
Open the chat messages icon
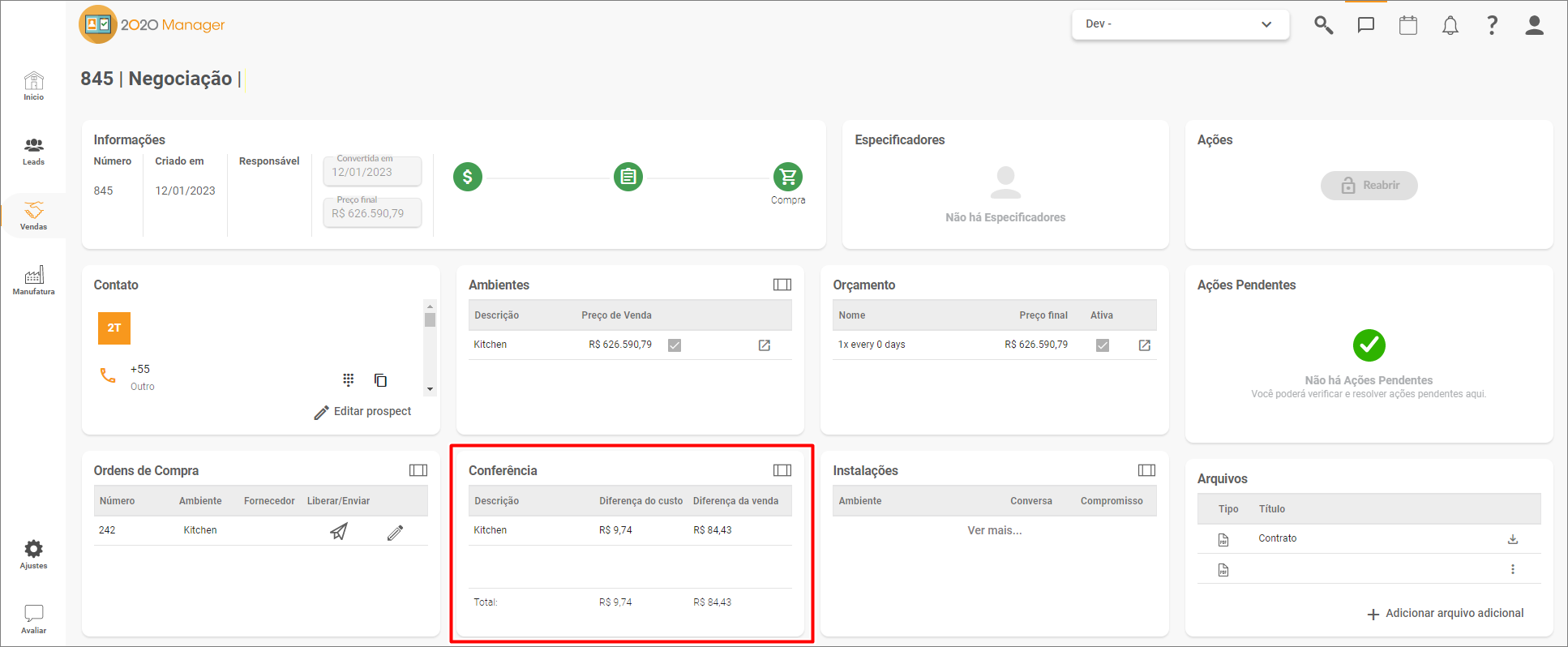point(1366,25)
